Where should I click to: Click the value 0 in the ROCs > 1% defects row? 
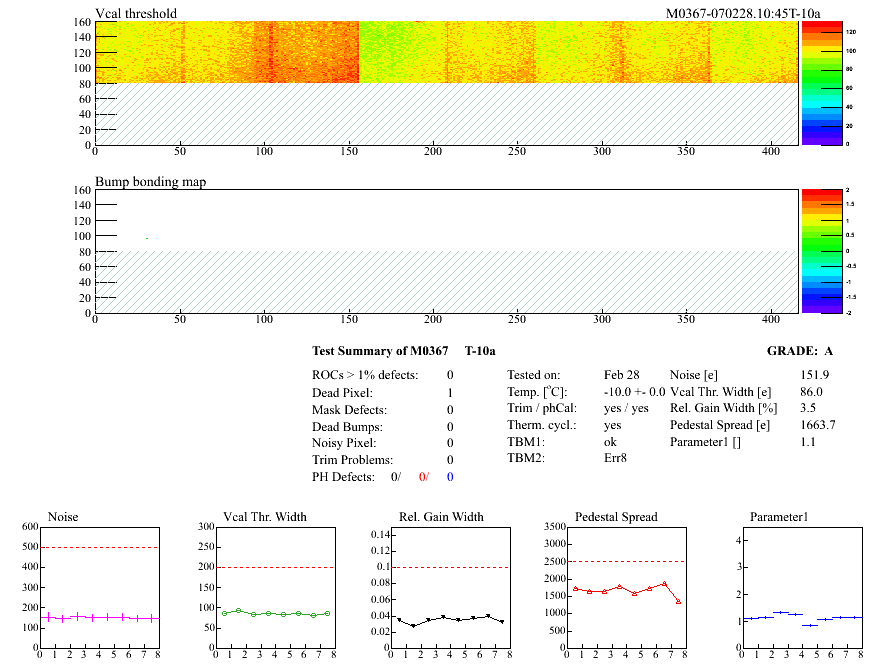pyautogui.click(x=450, y=375)
